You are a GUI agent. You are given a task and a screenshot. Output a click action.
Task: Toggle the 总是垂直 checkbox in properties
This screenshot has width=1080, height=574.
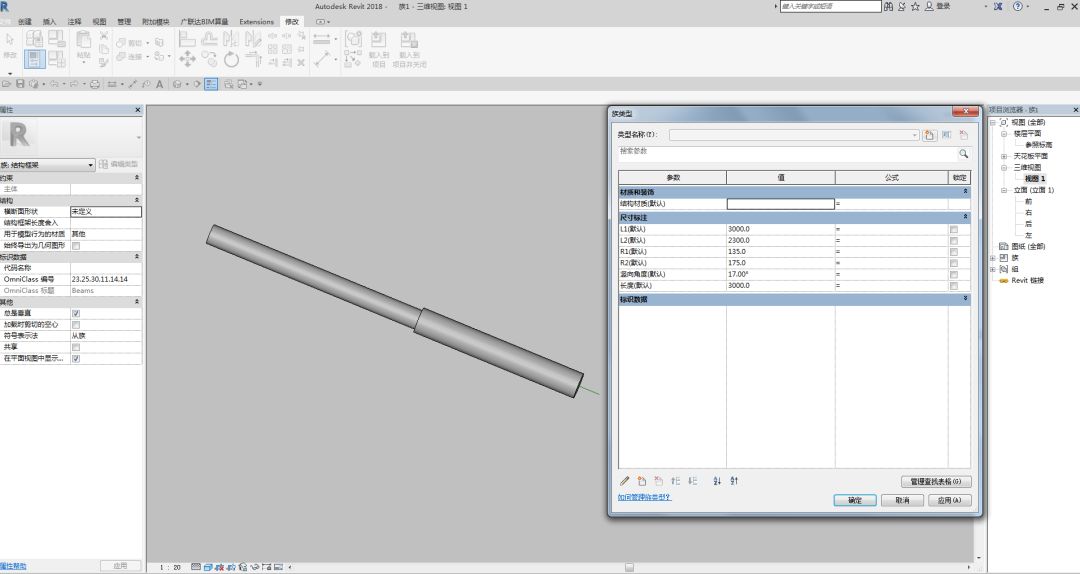click(76, 314)
